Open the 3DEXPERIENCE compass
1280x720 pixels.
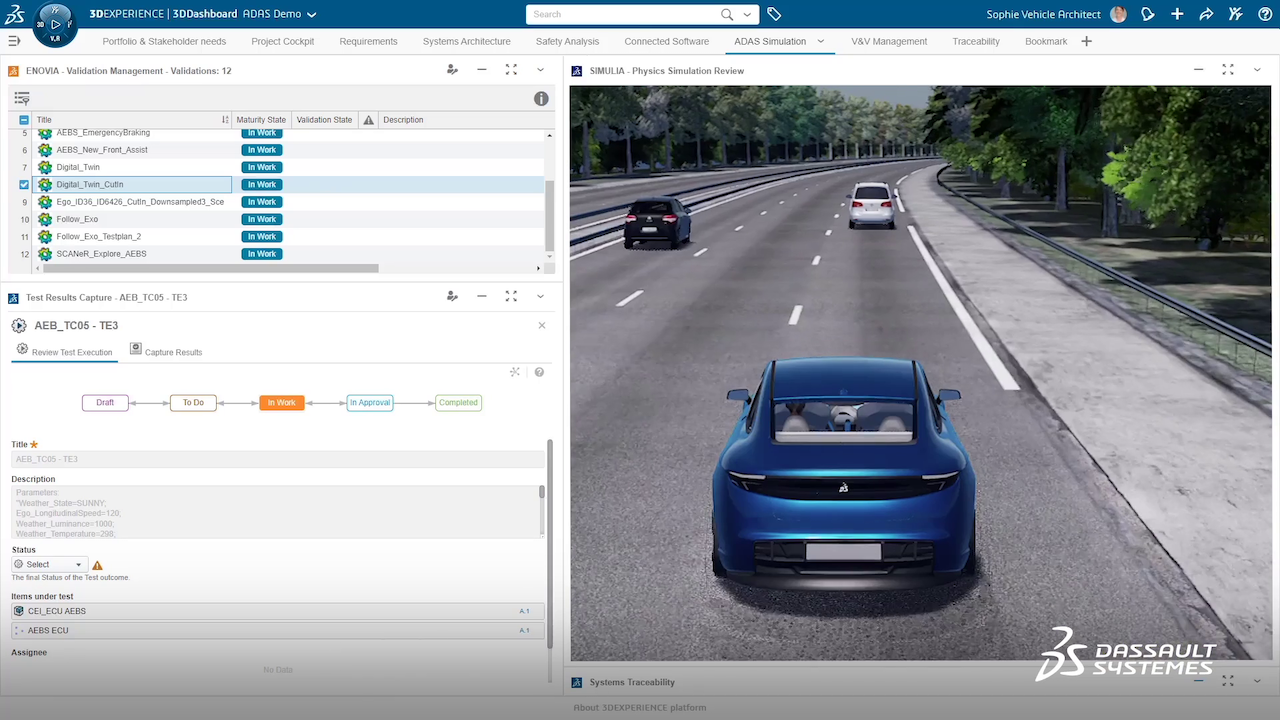(x=54, y=23)
